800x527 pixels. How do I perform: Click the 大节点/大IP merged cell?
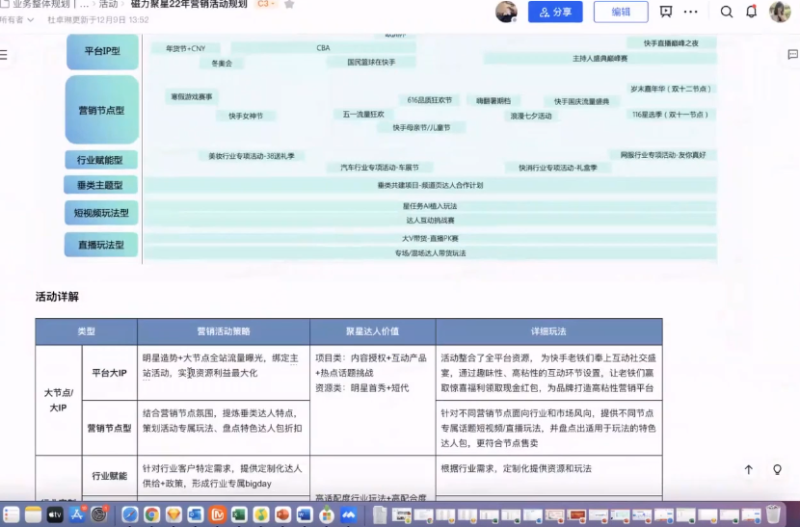click(59, 400)
